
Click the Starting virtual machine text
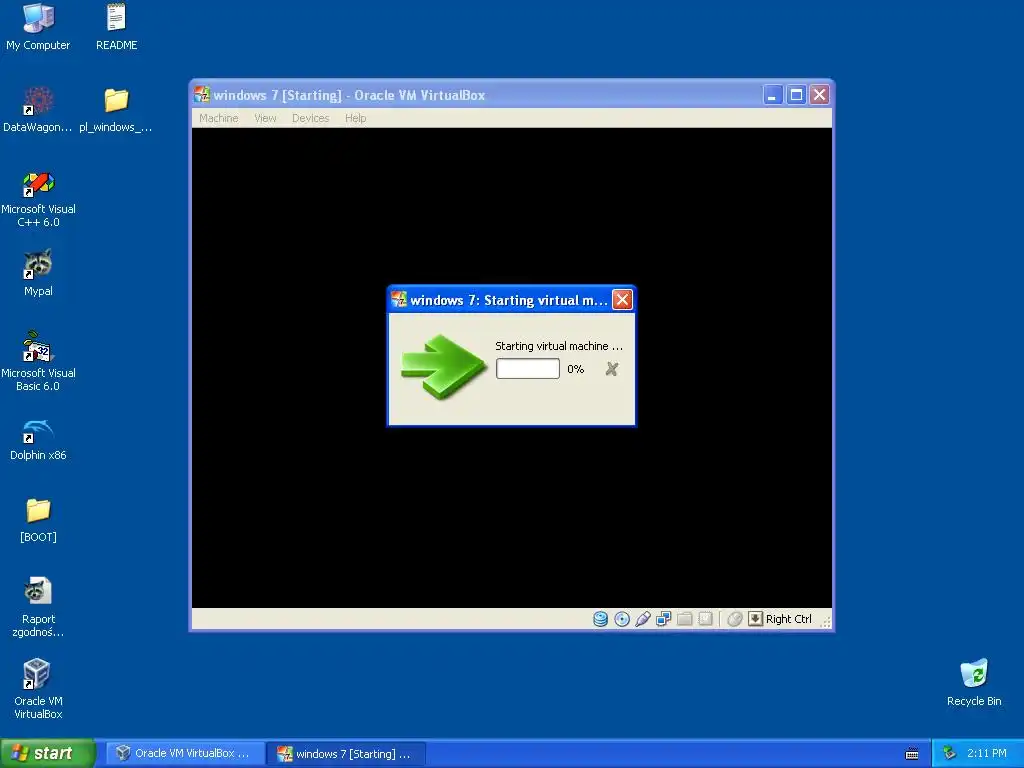[x=558, y=346]
